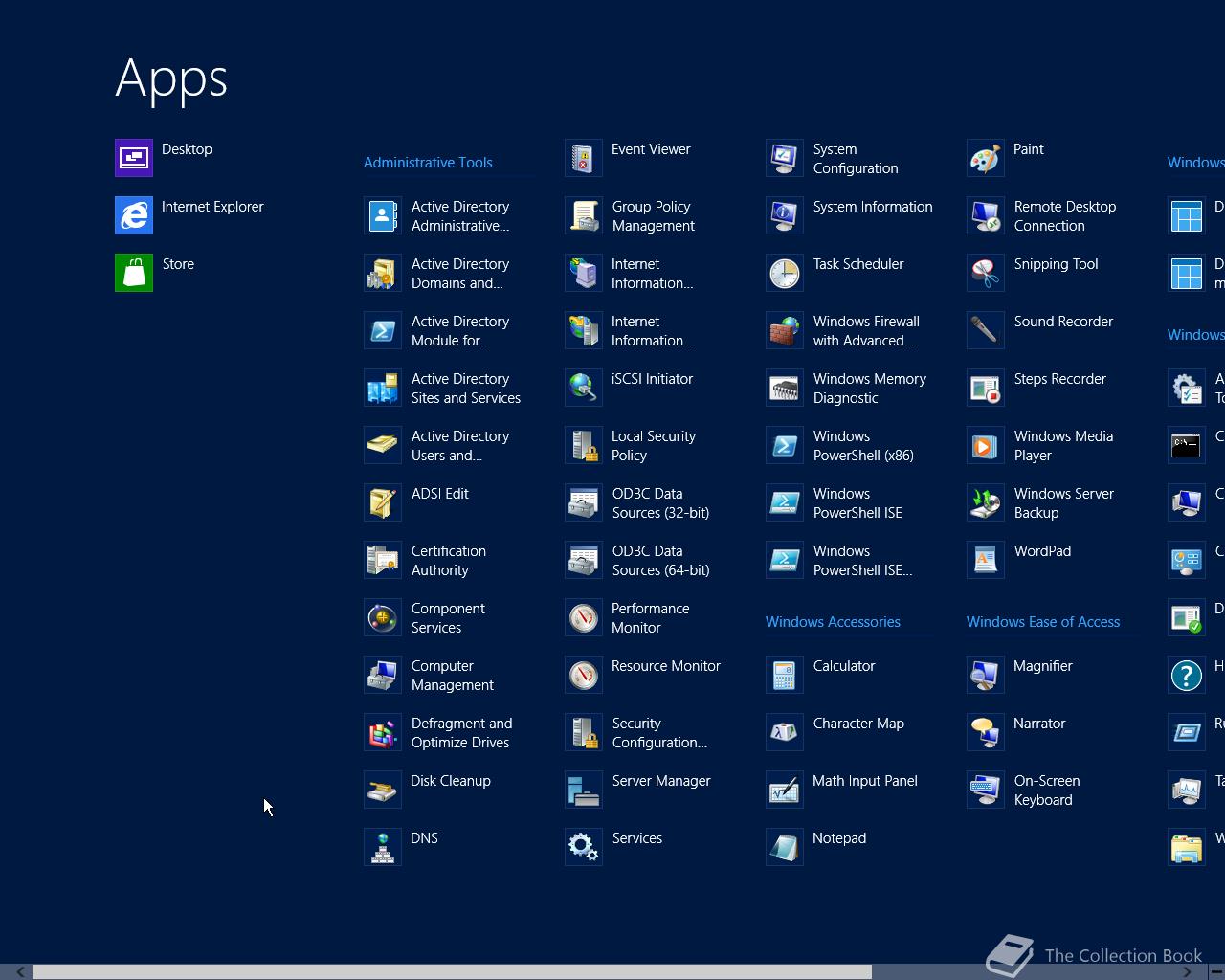1225x980 pixels.
Task: Open Magnifier icon
Action: coord(986,675)
